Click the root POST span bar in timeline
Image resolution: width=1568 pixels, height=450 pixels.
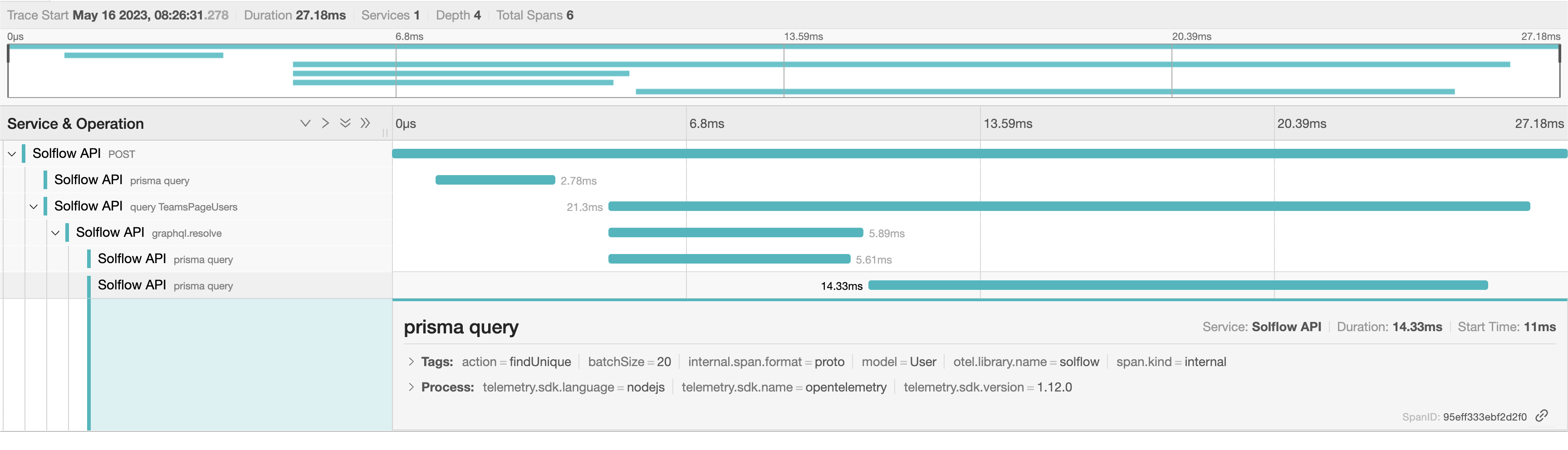tap(974, 153)
